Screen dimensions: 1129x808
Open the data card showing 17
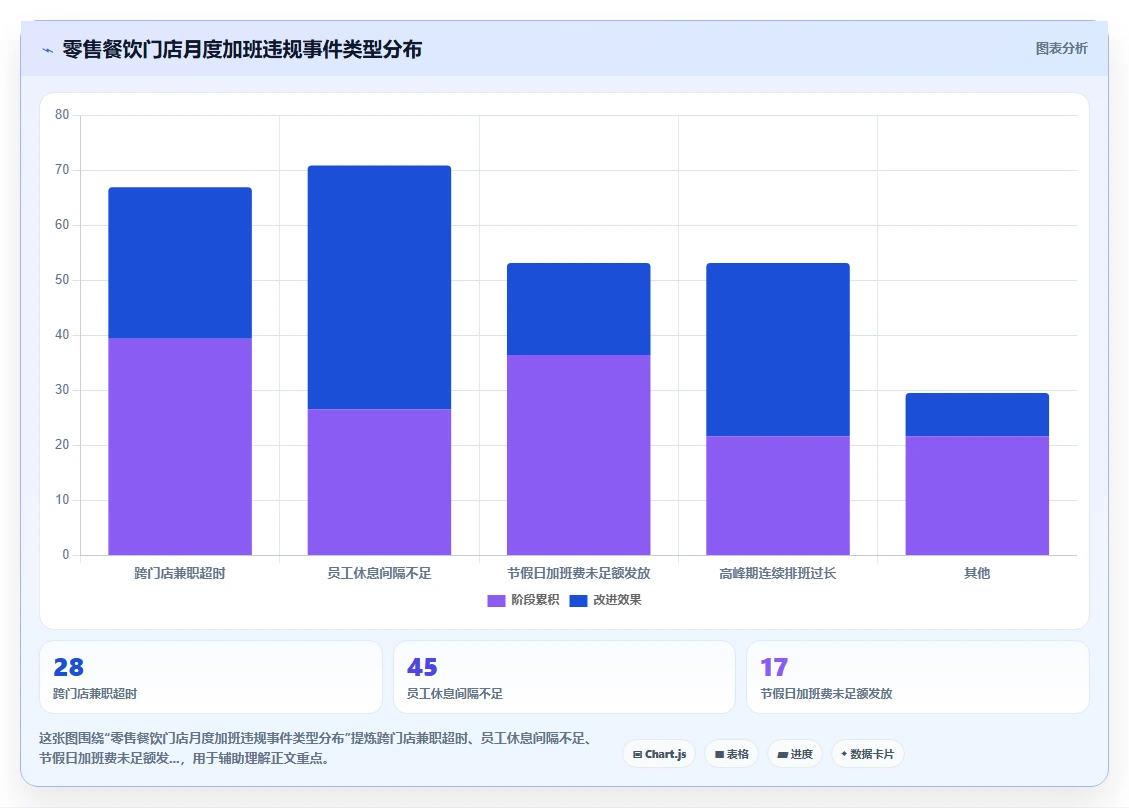point(918,677)
